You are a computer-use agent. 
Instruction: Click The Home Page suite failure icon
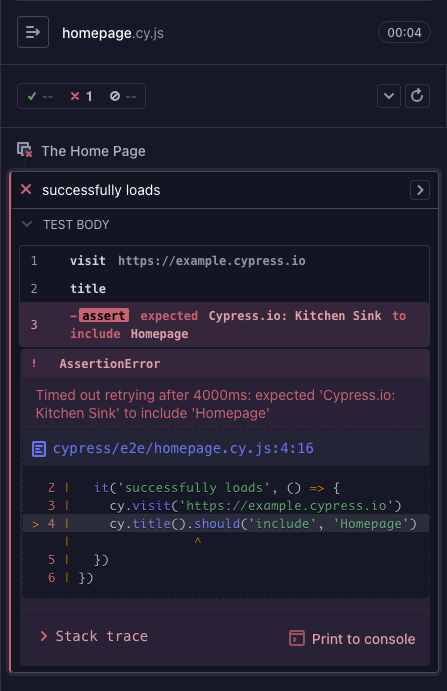coord(25,150)
